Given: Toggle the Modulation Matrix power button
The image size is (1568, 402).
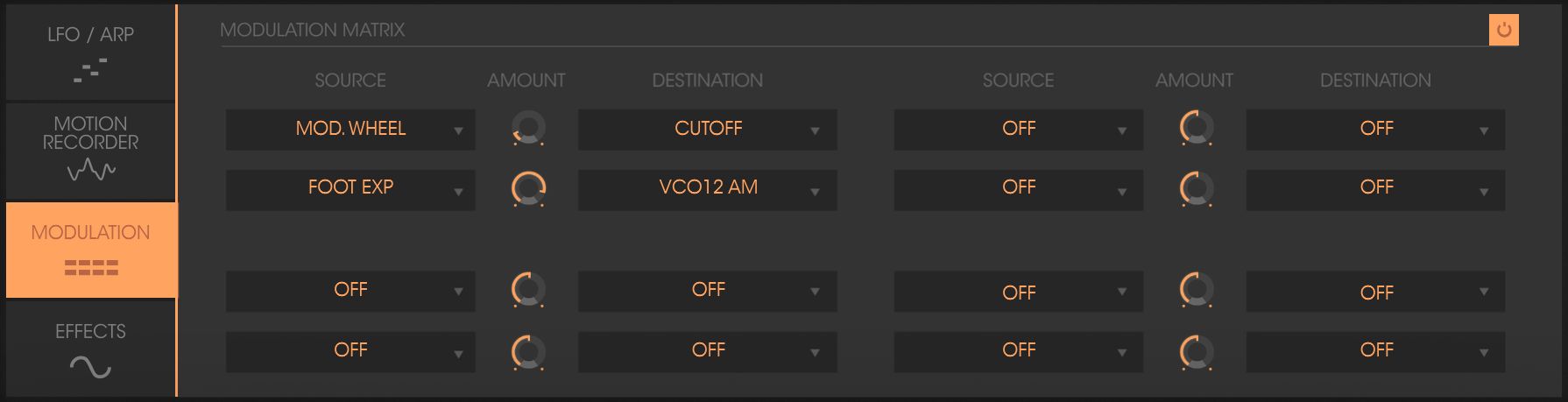Looking at the screenshot, I should tap(1503, 30).
